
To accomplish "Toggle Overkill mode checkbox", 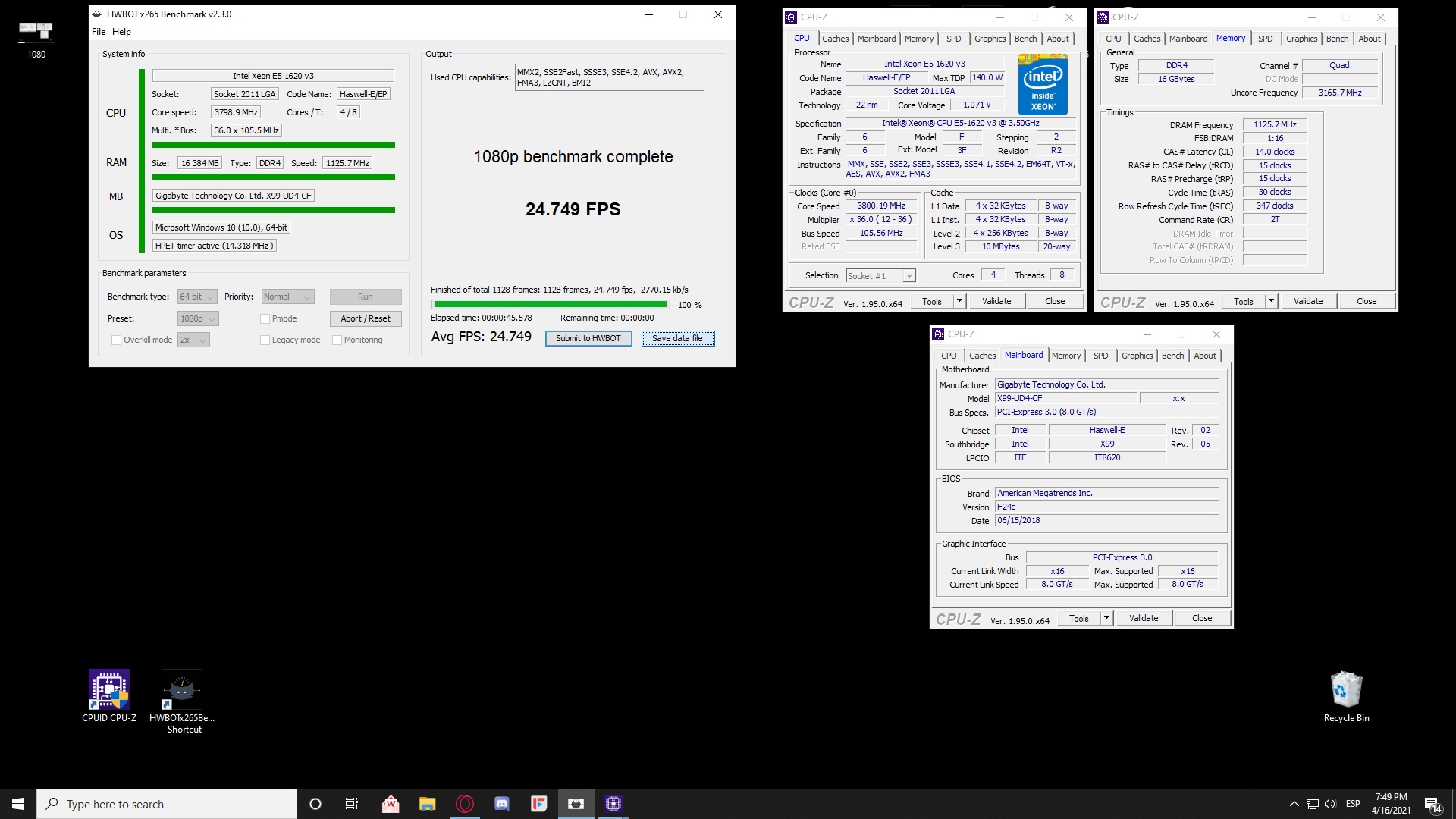I will (x=116, y=340).
